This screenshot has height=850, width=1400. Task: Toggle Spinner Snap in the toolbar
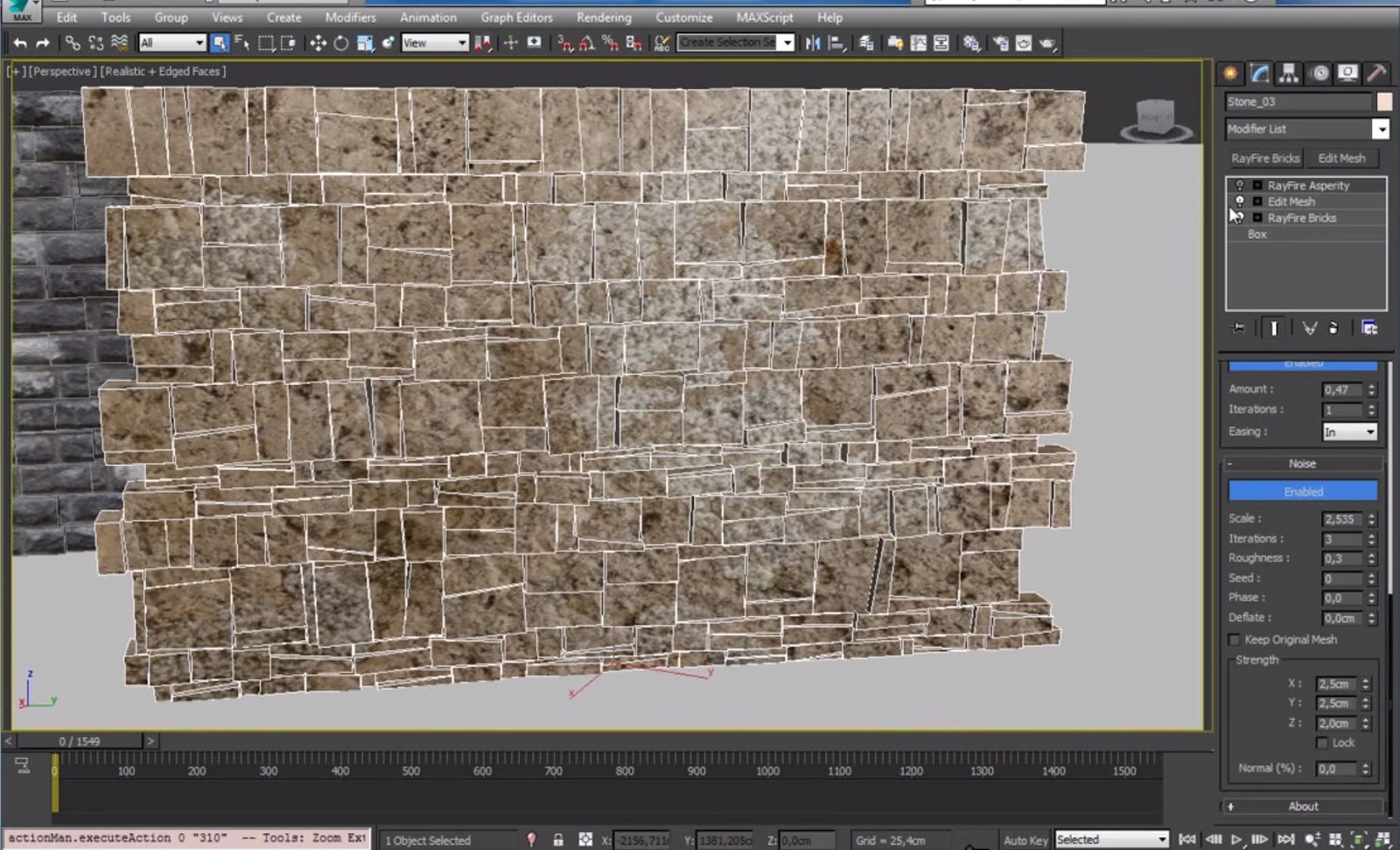coord(633,43)
